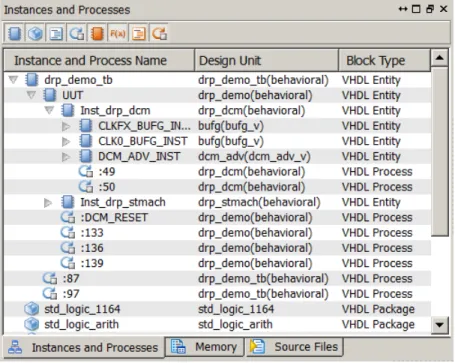Click the package icon beside std_logic_arith
The image size is (455, 363).
click(x=32, y=324)
